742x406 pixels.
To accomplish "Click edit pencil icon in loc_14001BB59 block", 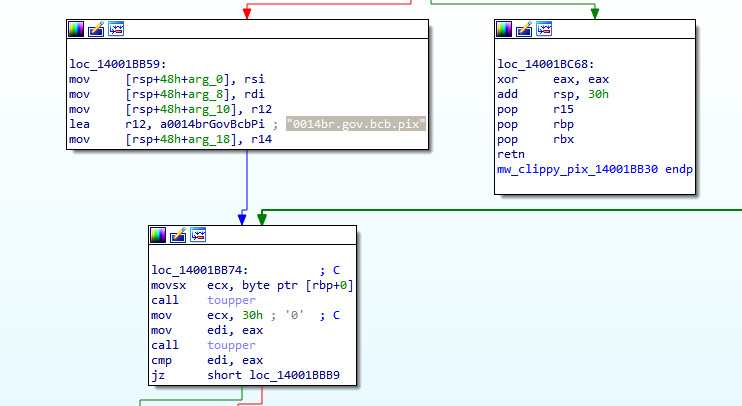I will 96,29.
